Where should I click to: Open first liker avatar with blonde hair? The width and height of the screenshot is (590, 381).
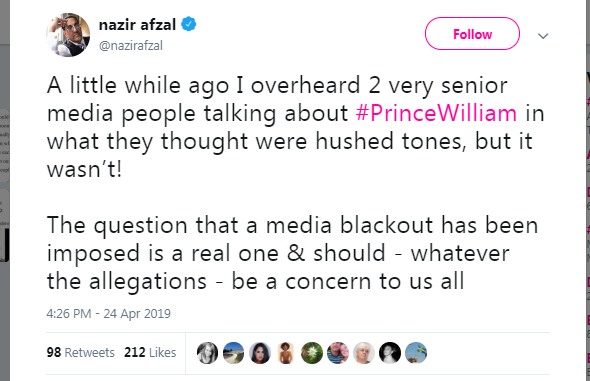pos(207,353)
